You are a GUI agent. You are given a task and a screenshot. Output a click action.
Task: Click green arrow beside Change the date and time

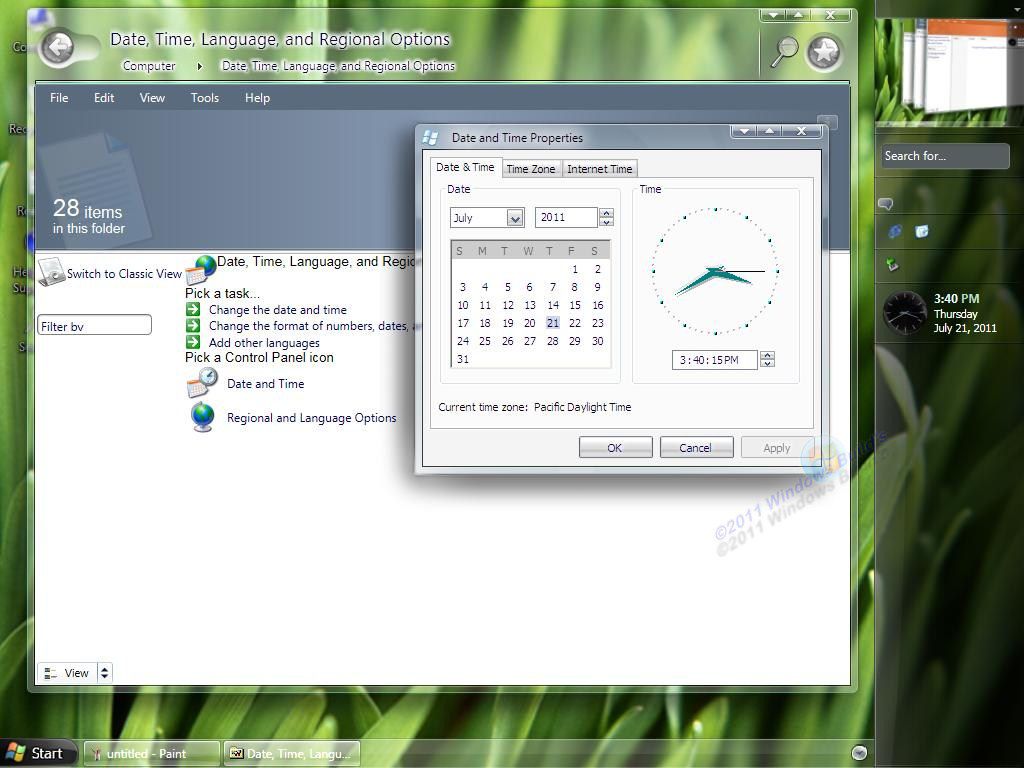pyautogui.click(x=193, y=309)
